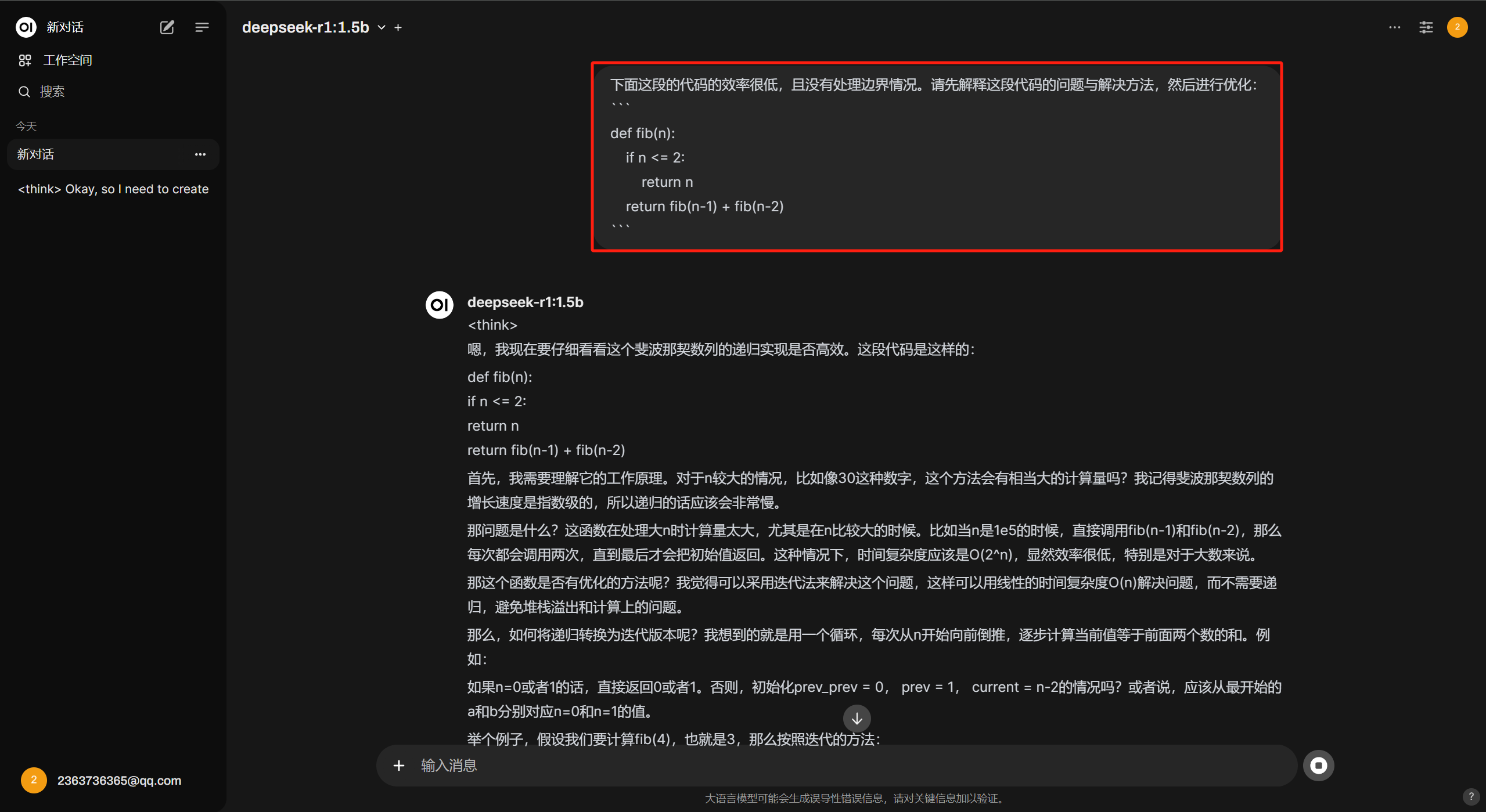Image resolution: width=1486 pixels, height=812 pixels.
Task: Click the 新对话 title at sidebar top
Action: (65, 27)
